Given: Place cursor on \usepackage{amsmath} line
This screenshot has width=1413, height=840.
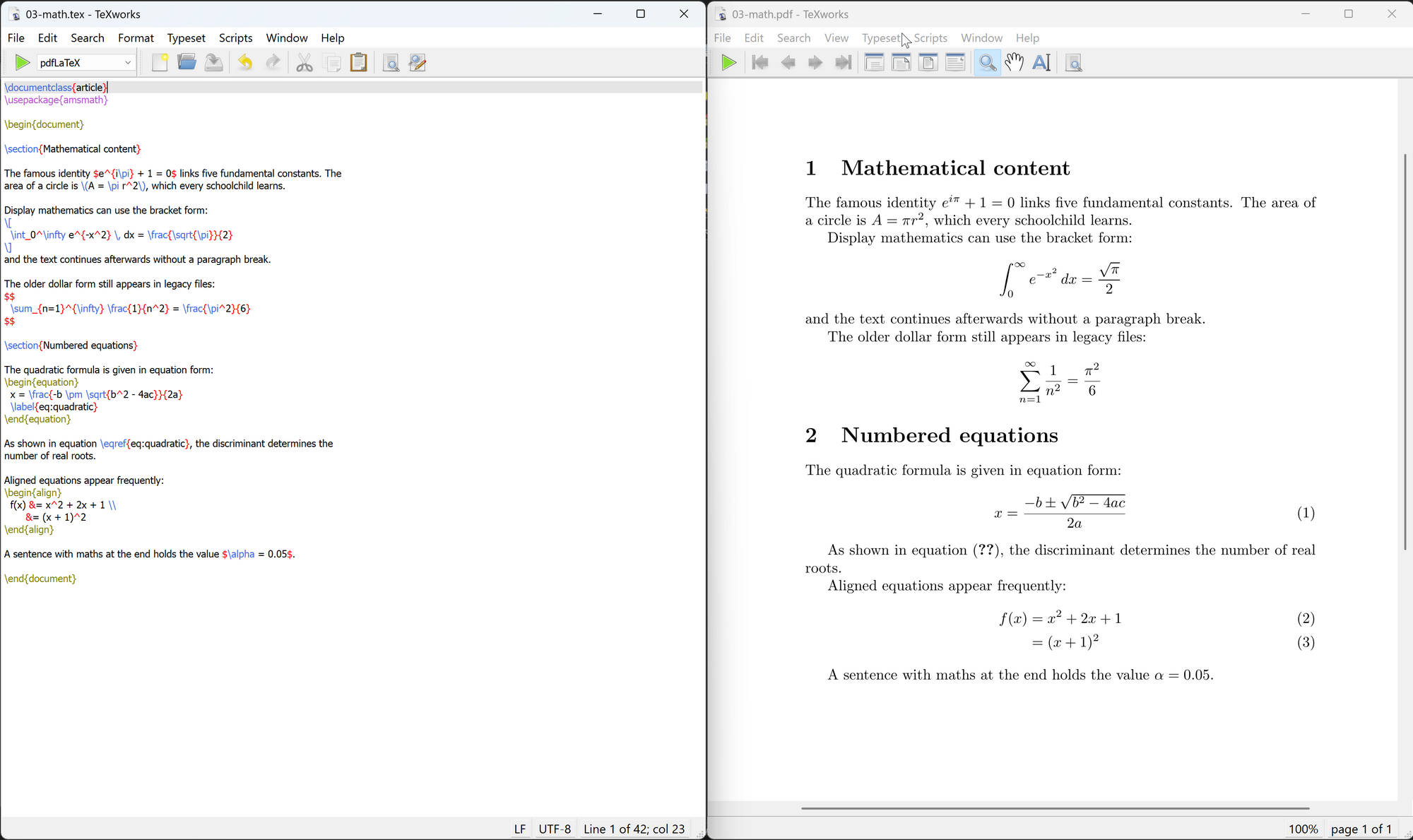Looking at the screenshot, I should tap(57, 100).
